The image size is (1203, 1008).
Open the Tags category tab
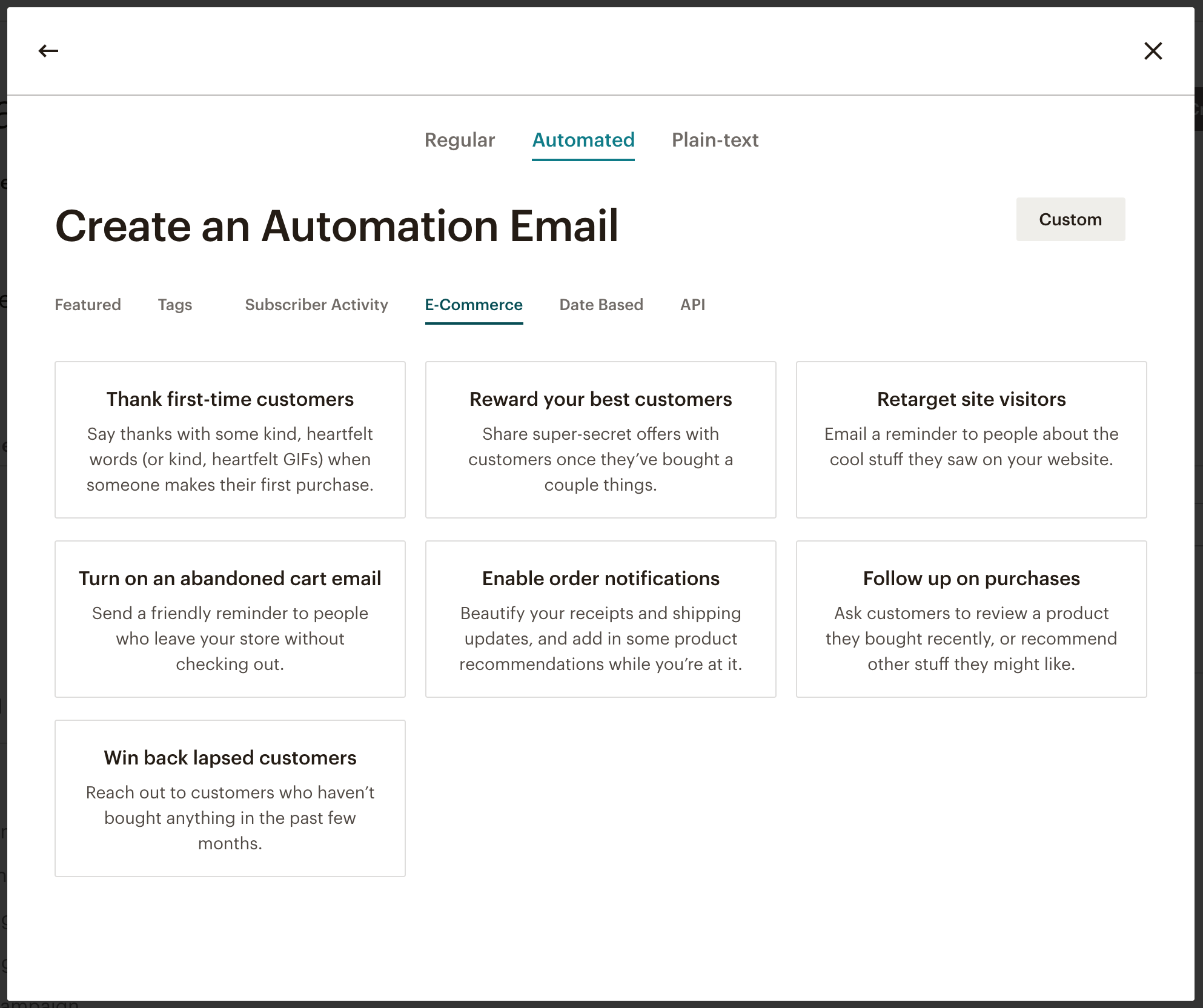[175, 305]
